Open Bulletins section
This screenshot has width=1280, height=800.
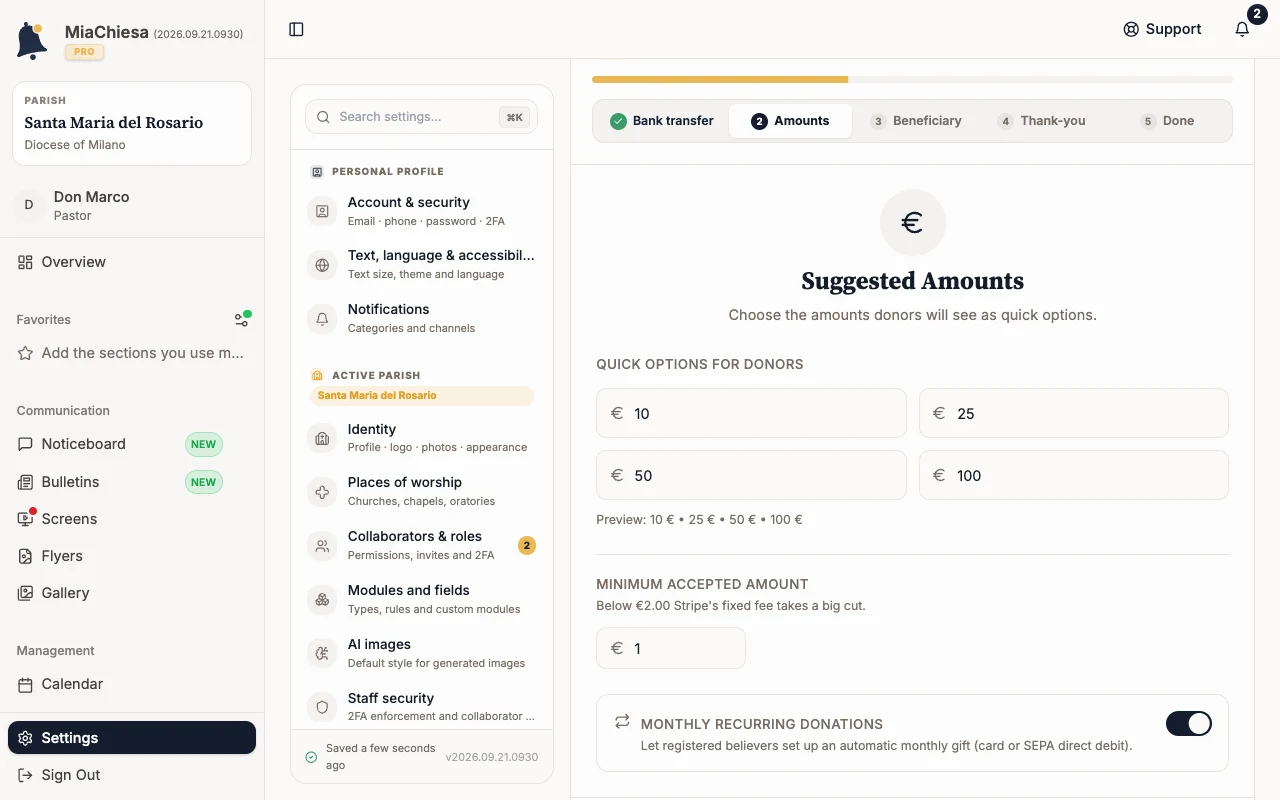[x=132, y=482]
